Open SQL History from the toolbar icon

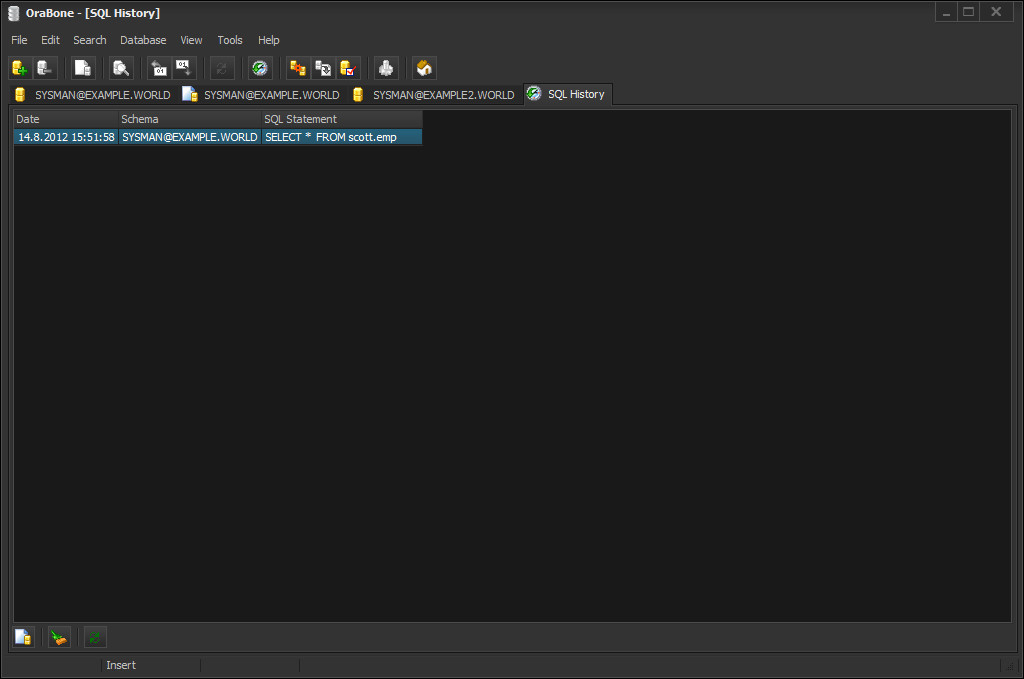click(260, 68)
